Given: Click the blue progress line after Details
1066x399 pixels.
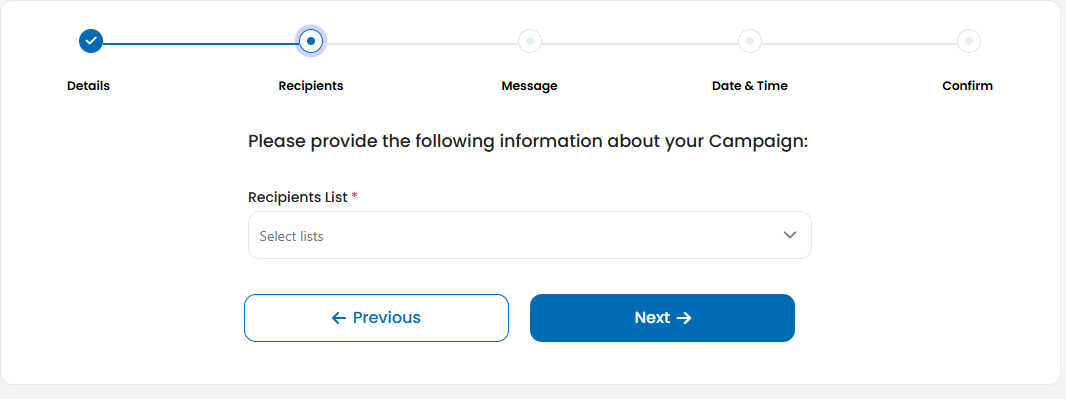Looking at the screenshot, I should coord(200,43).
